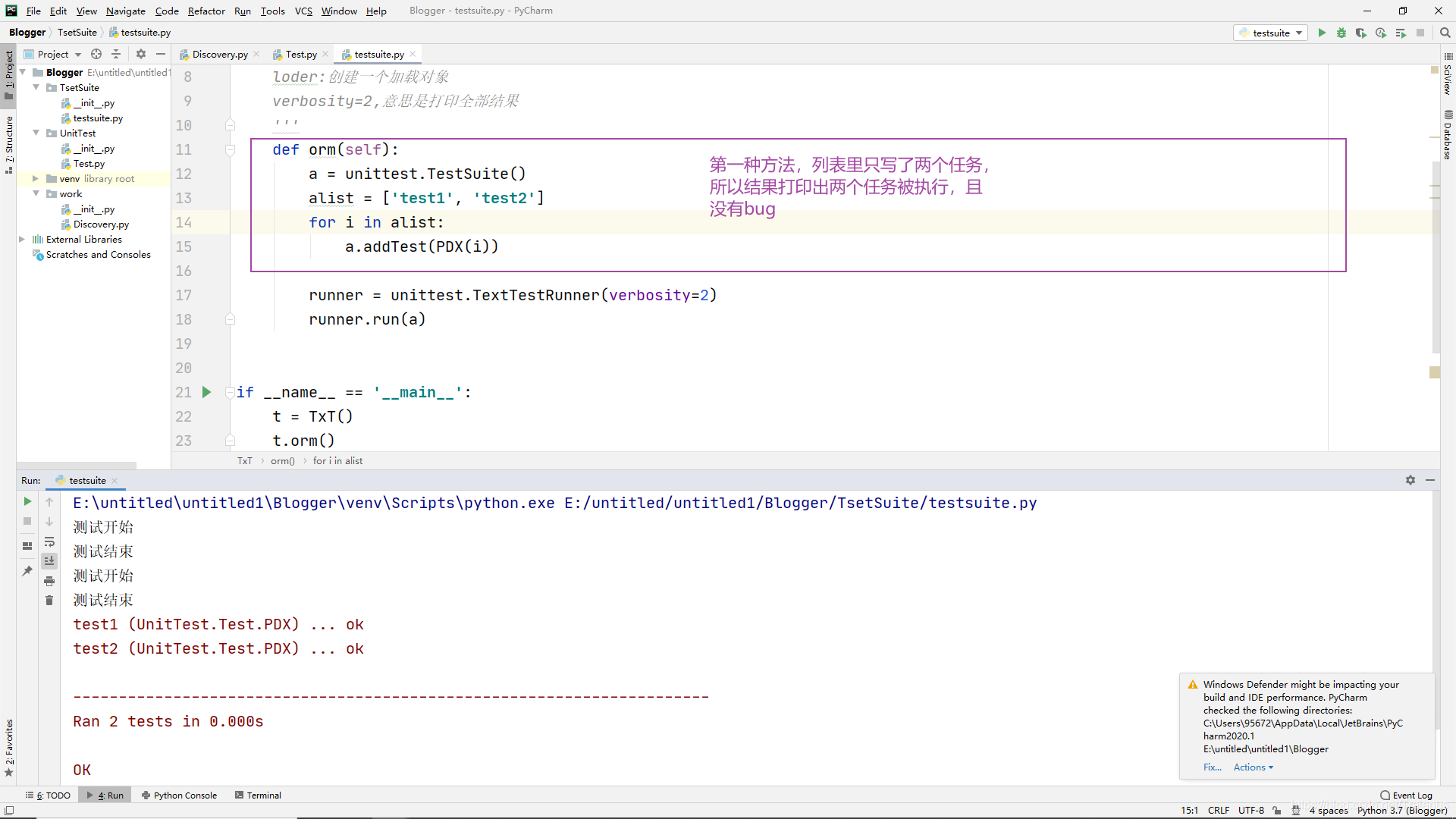Open the testsuite run configuration dropdown

coord(1271,33)
